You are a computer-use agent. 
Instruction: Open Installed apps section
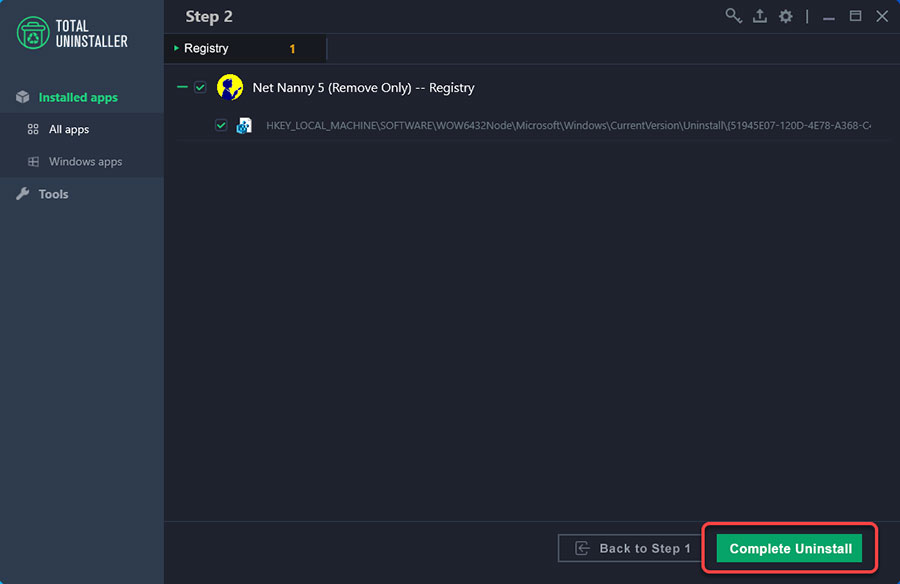click(82, 97)
